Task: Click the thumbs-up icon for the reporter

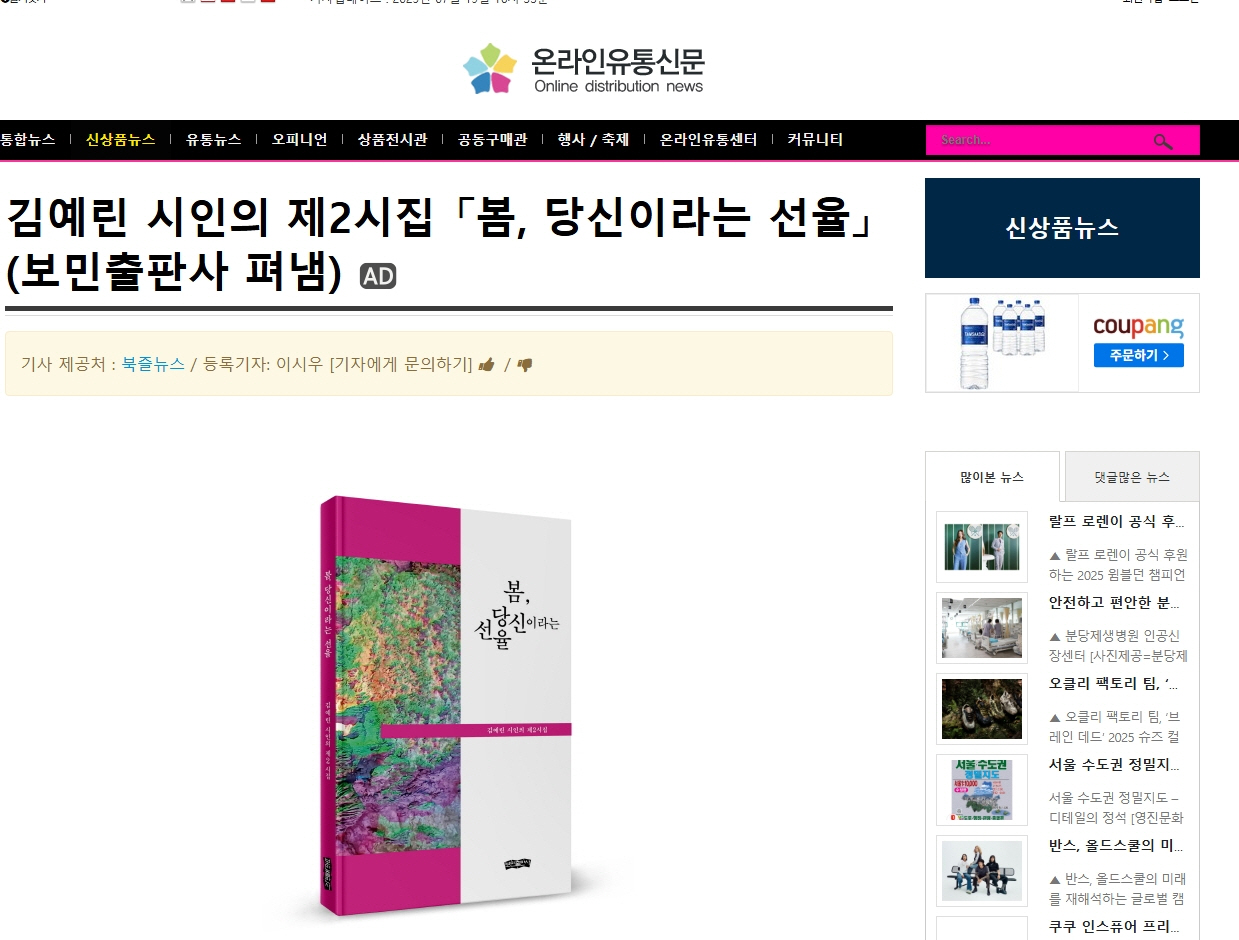Action: (487, 365)
